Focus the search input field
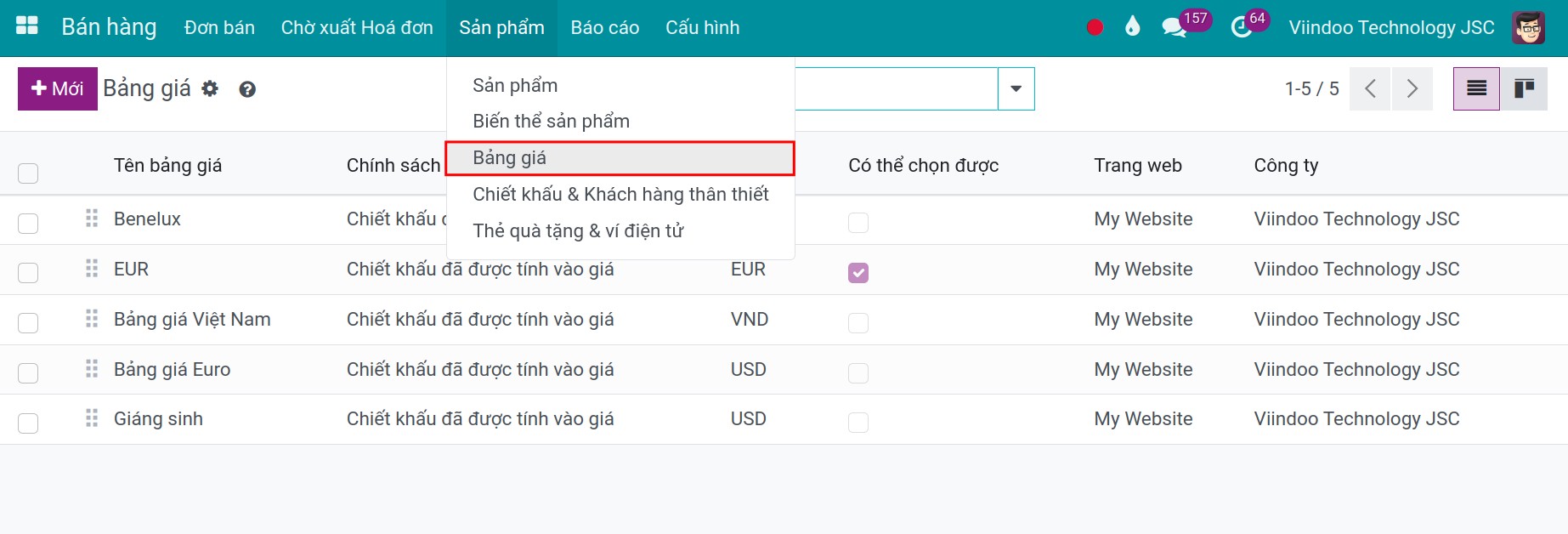 tap(896, 88)
